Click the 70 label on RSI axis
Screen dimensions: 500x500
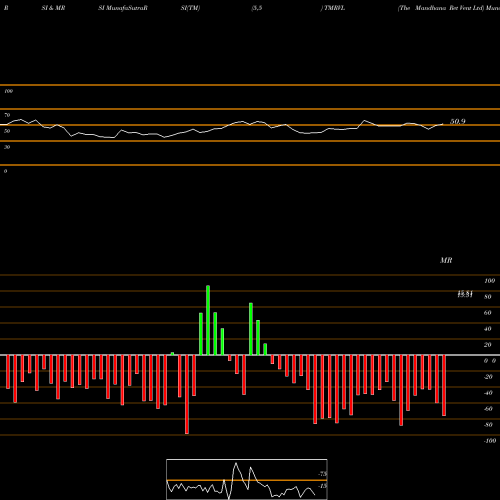[7, 115]
